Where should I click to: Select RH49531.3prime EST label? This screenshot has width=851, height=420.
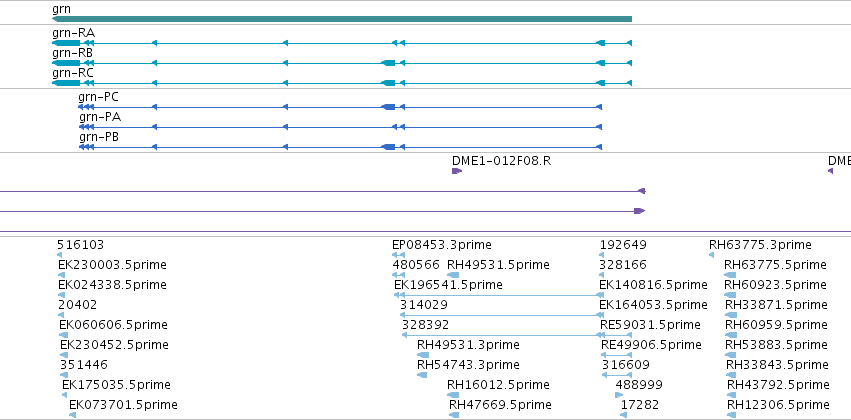tap(468, 345)
